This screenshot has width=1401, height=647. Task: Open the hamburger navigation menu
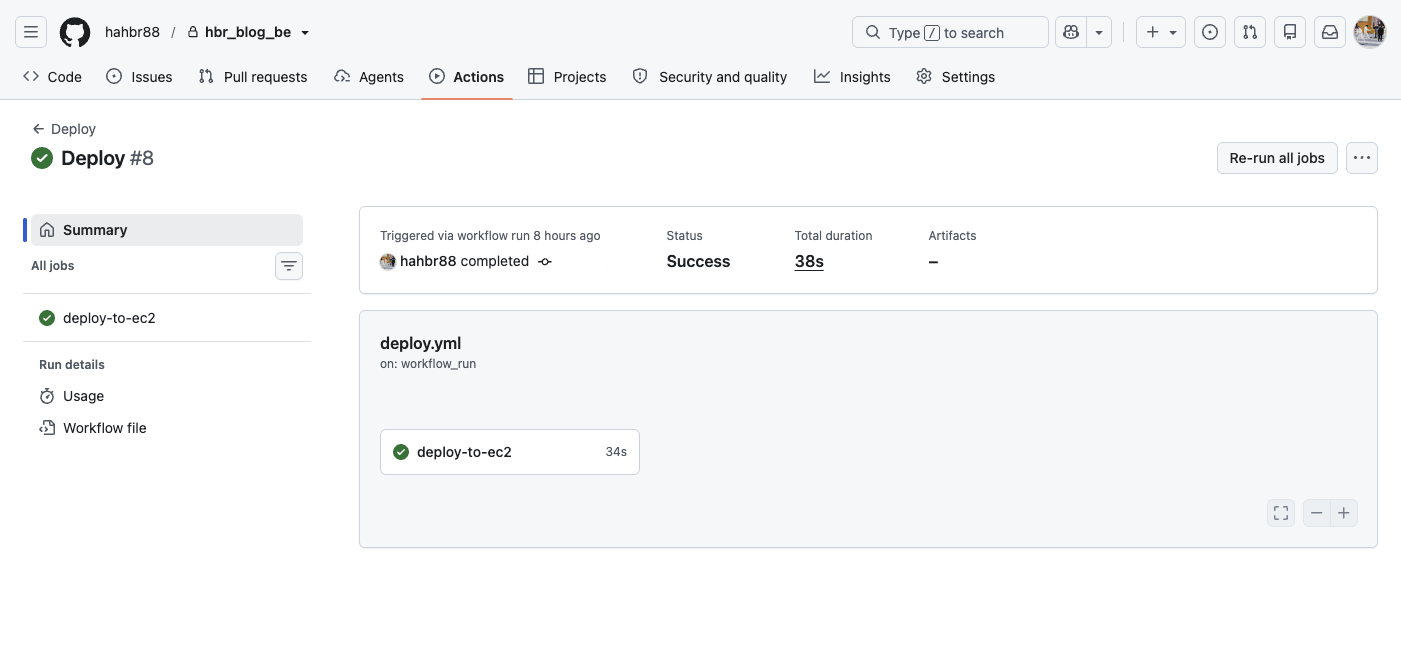[x=31, y=32]
